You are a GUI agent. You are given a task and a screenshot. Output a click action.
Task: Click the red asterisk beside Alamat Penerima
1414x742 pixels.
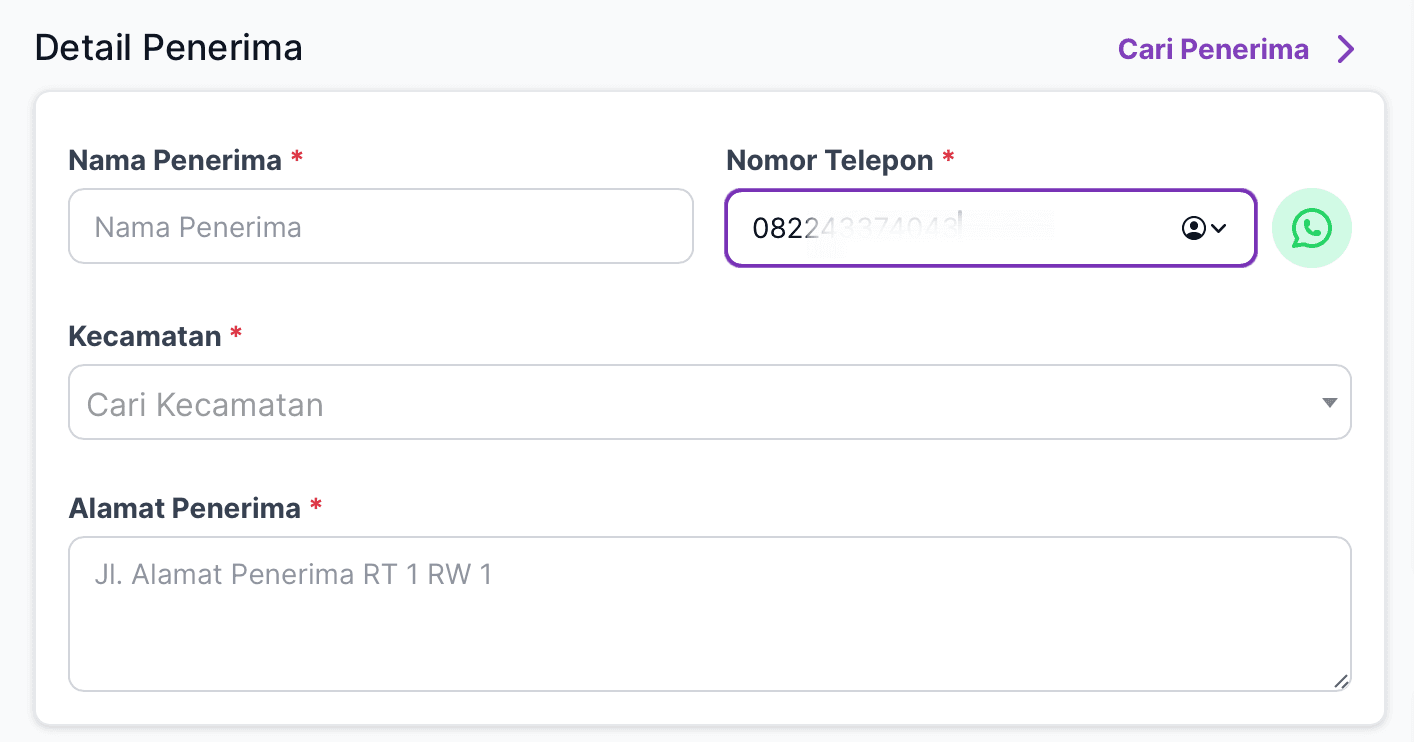[316, 507]
